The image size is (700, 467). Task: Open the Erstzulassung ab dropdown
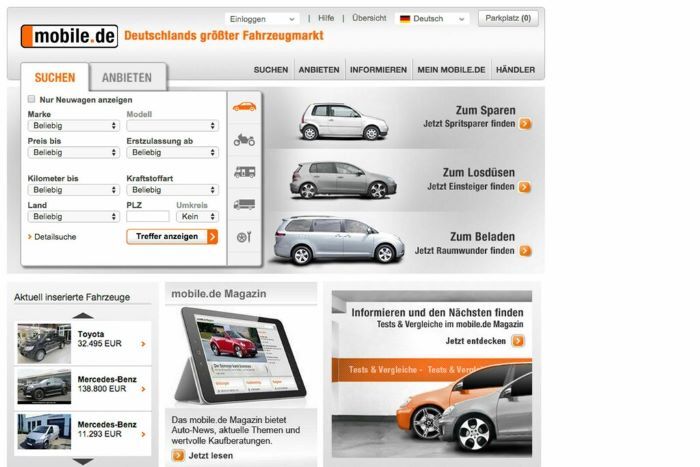(173, 153)
